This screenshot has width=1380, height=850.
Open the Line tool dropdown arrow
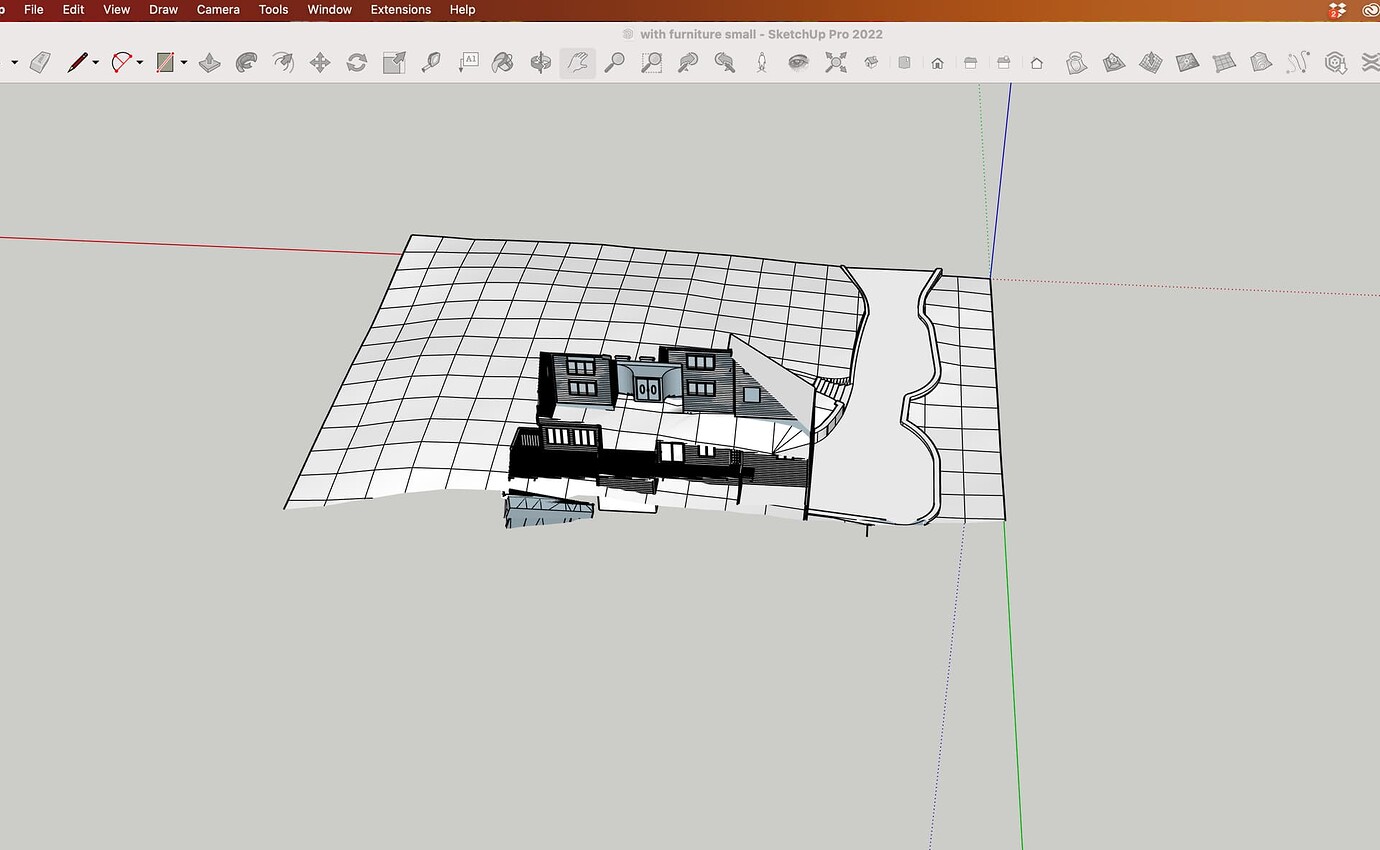pyautogui.click(x=93, y=62)
